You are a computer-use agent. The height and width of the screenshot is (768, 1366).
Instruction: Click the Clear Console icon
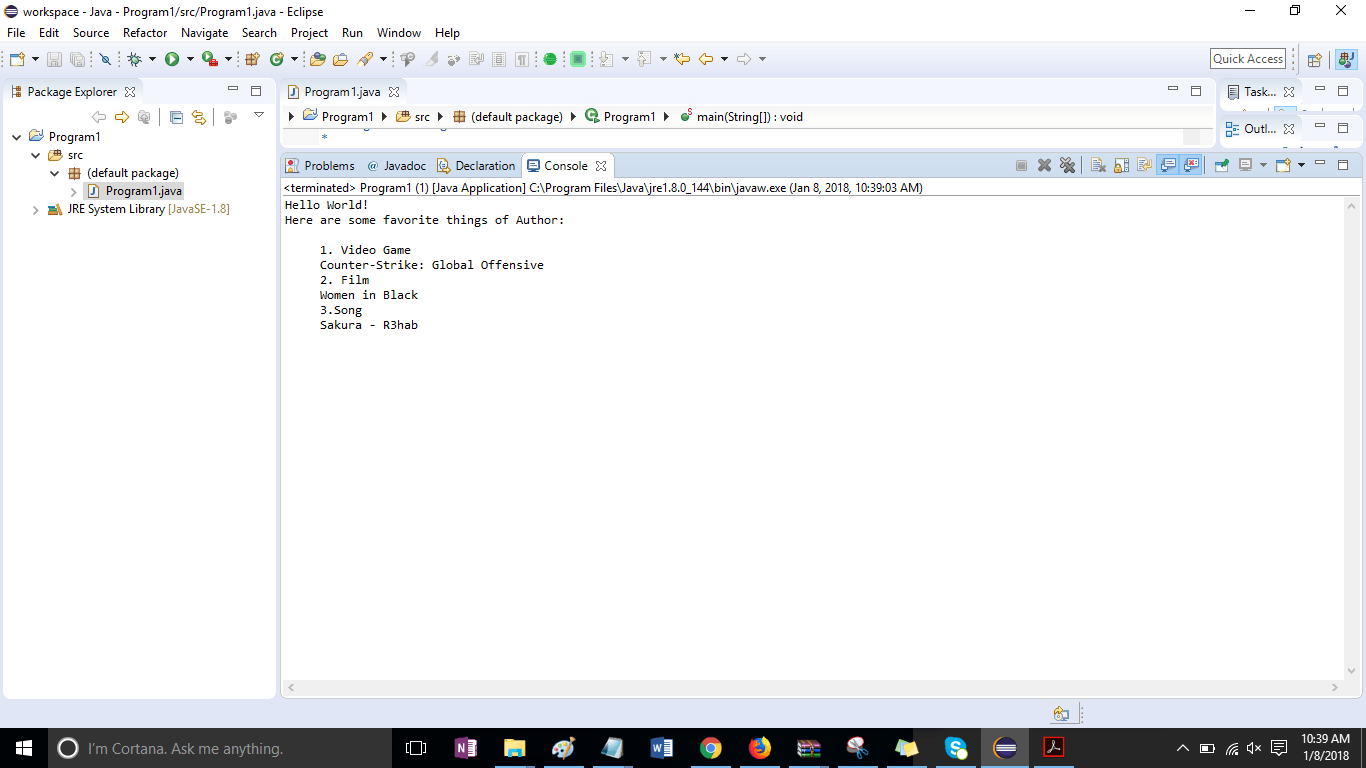pyautogui.click(x=1098, y=165)
